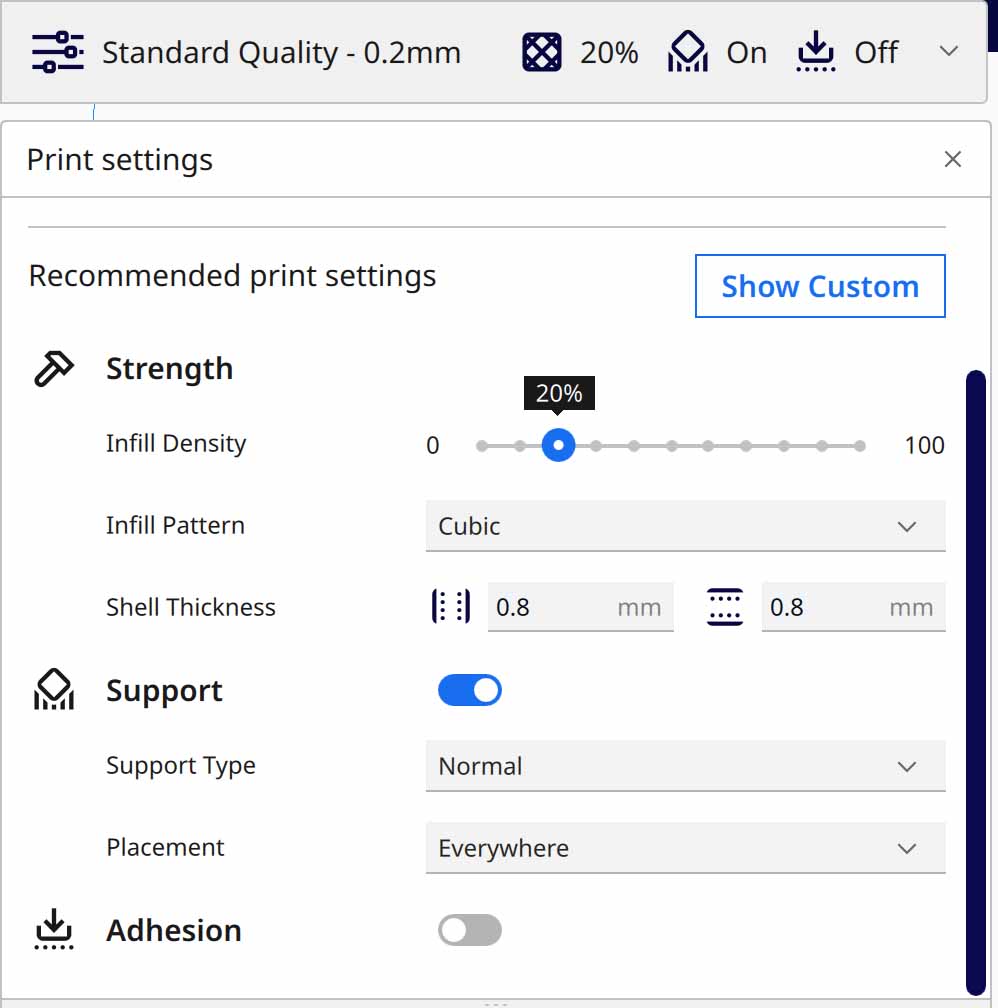
Task: Enable the Adhesion toggle switch
Action: tap(470, 930)
